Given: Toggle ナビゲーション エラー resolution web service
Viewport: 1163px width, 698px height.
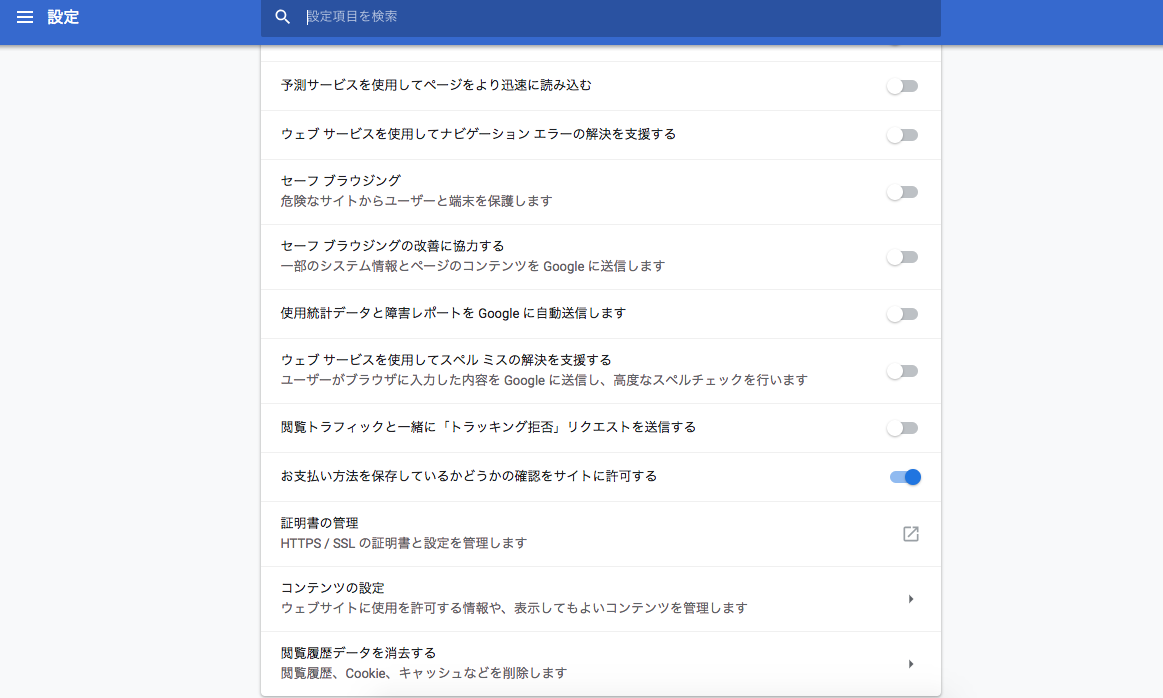Looking at the screenshot, I should [x=902, y=135].
